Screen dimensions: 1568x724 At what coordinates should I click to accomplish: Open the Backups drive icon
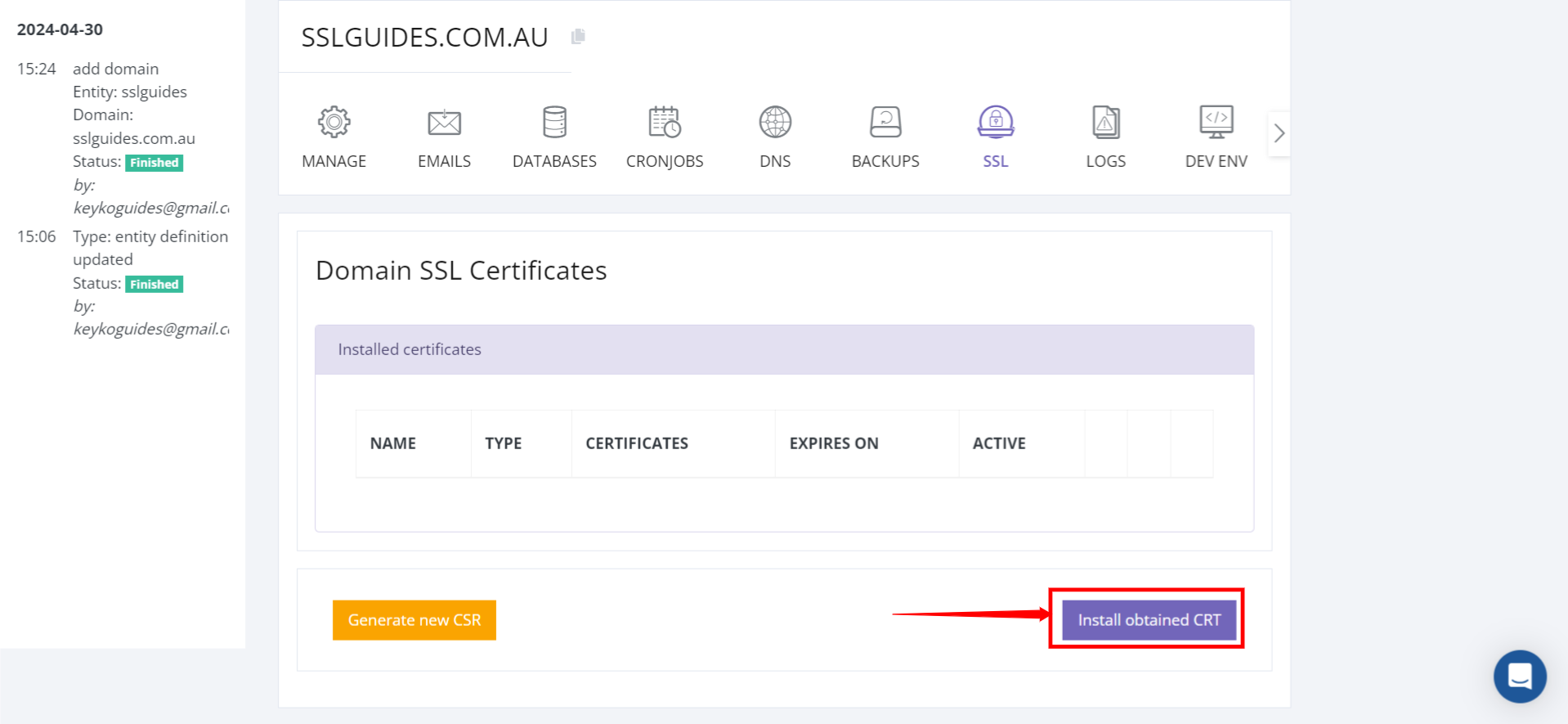885,123
